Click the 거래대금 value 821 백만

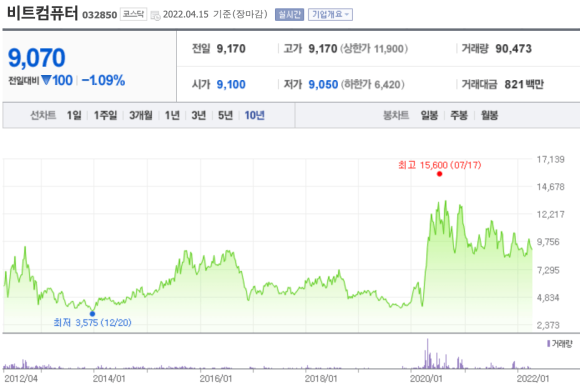click(524, 84)
